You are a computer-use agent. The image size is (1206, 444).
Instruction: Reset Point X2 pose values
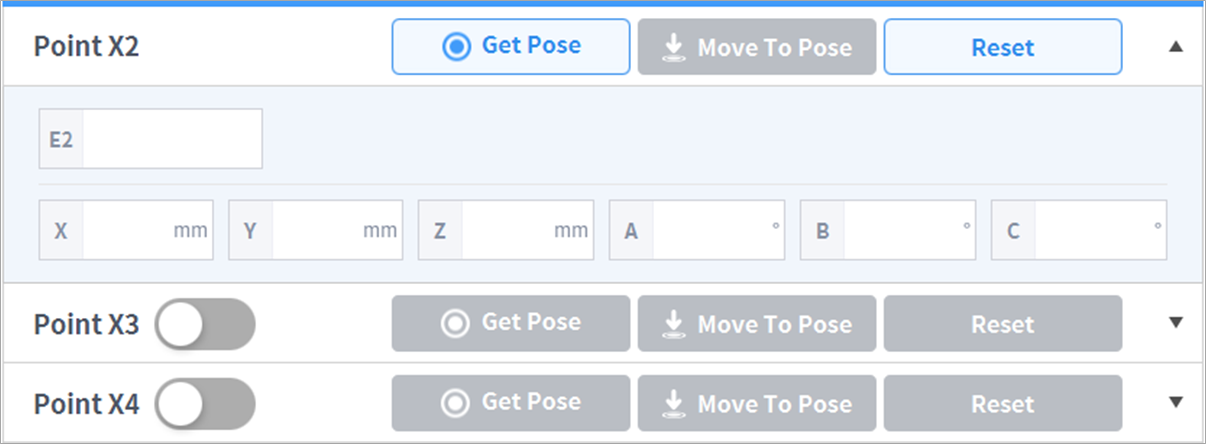1002,47
